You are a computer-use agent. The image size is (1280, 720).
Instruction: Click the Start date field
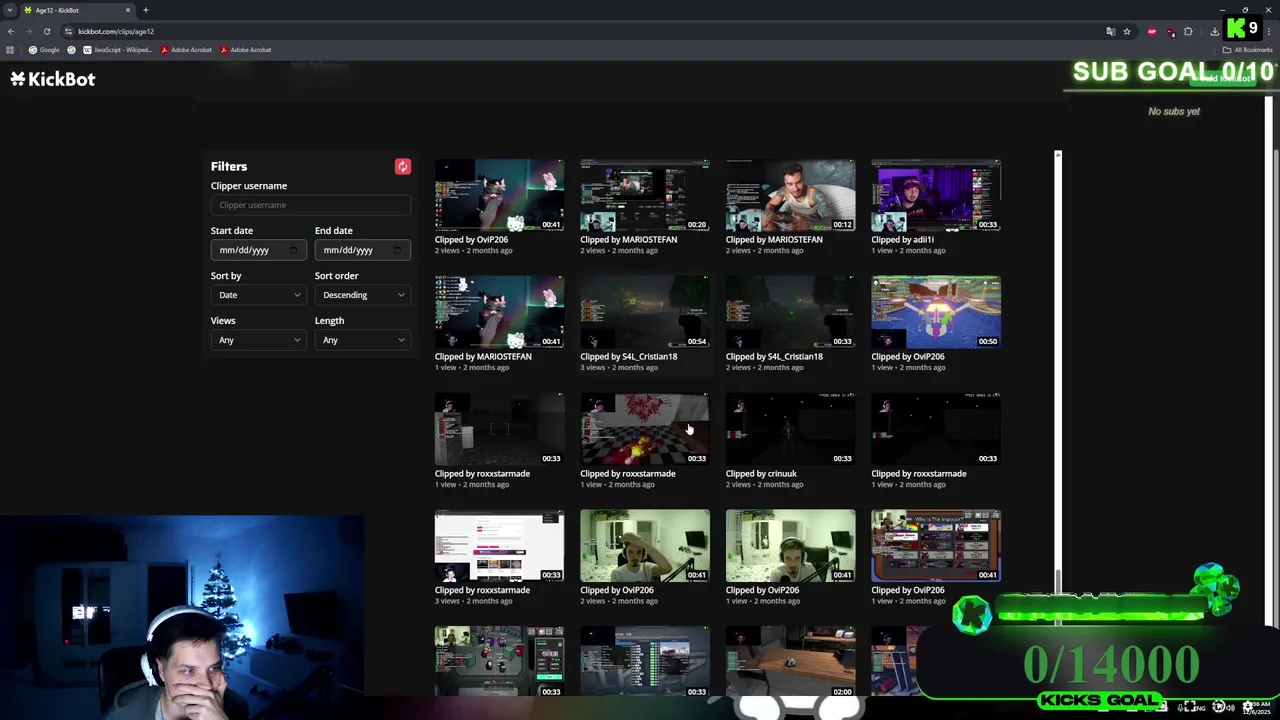click(x=258, y=250)
